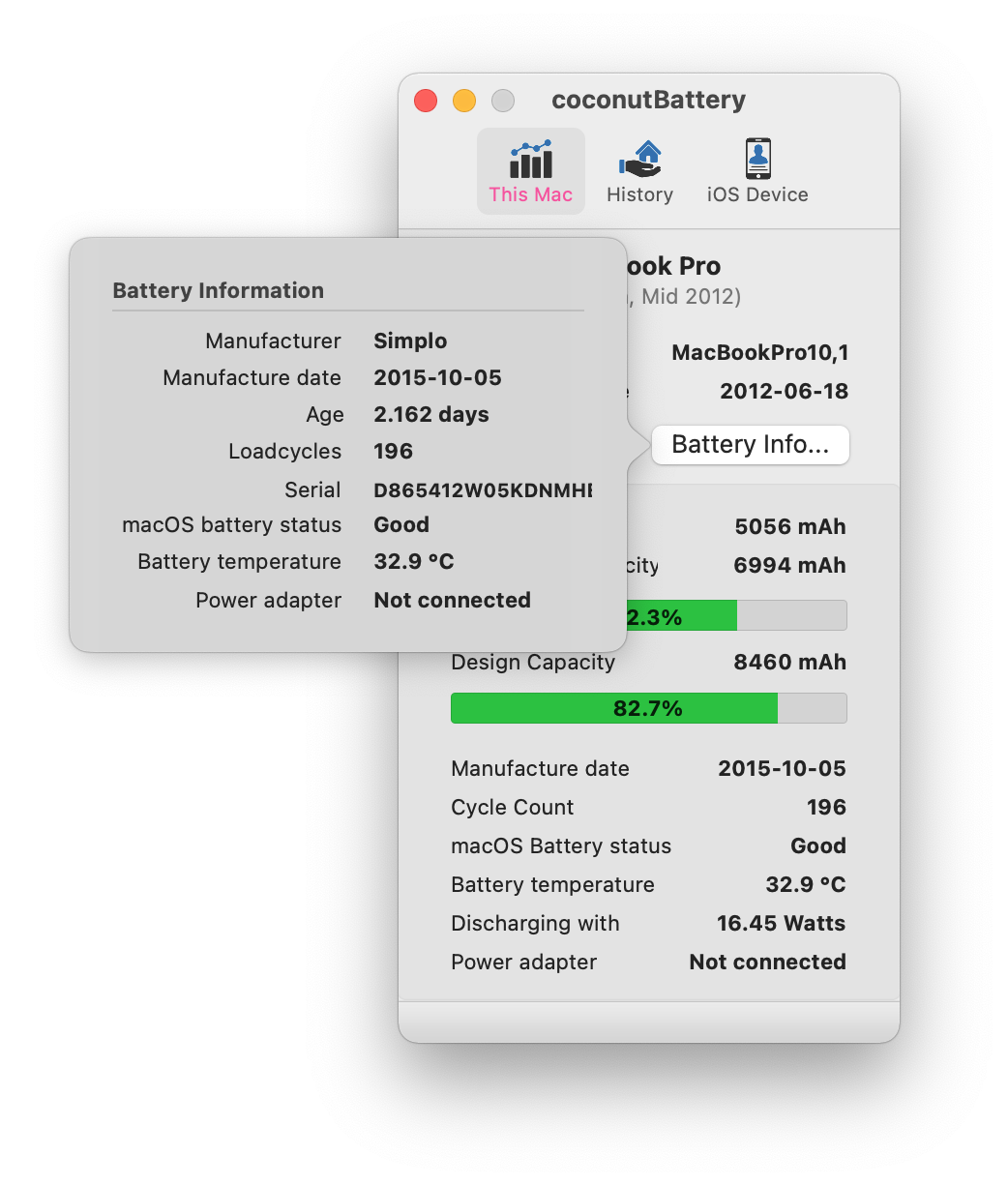1008x1186 pixels.
Task: Switch to This Mac tab label
Action: 531,194
